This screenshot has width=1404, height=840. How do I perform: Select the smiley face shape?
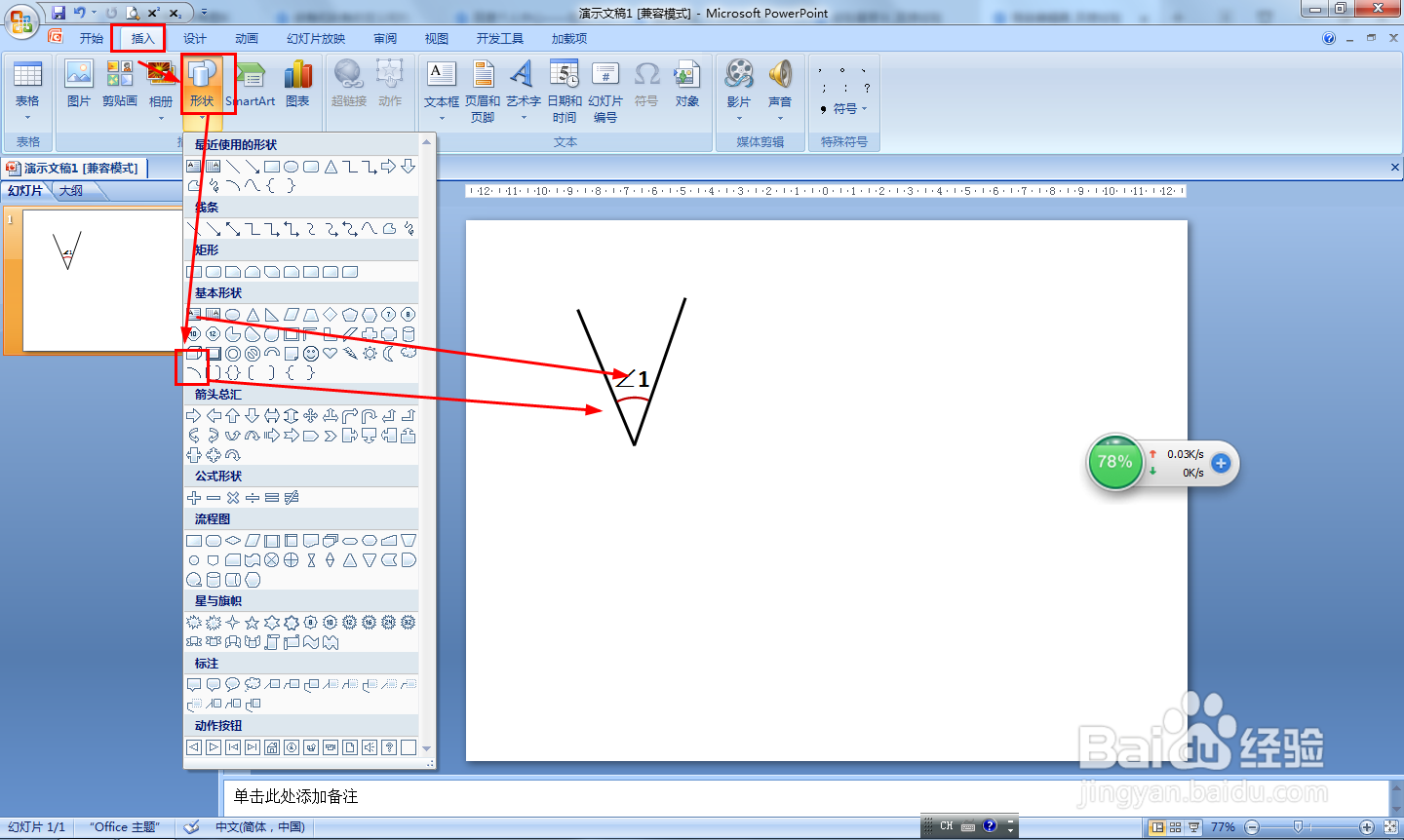click(311, 353)
